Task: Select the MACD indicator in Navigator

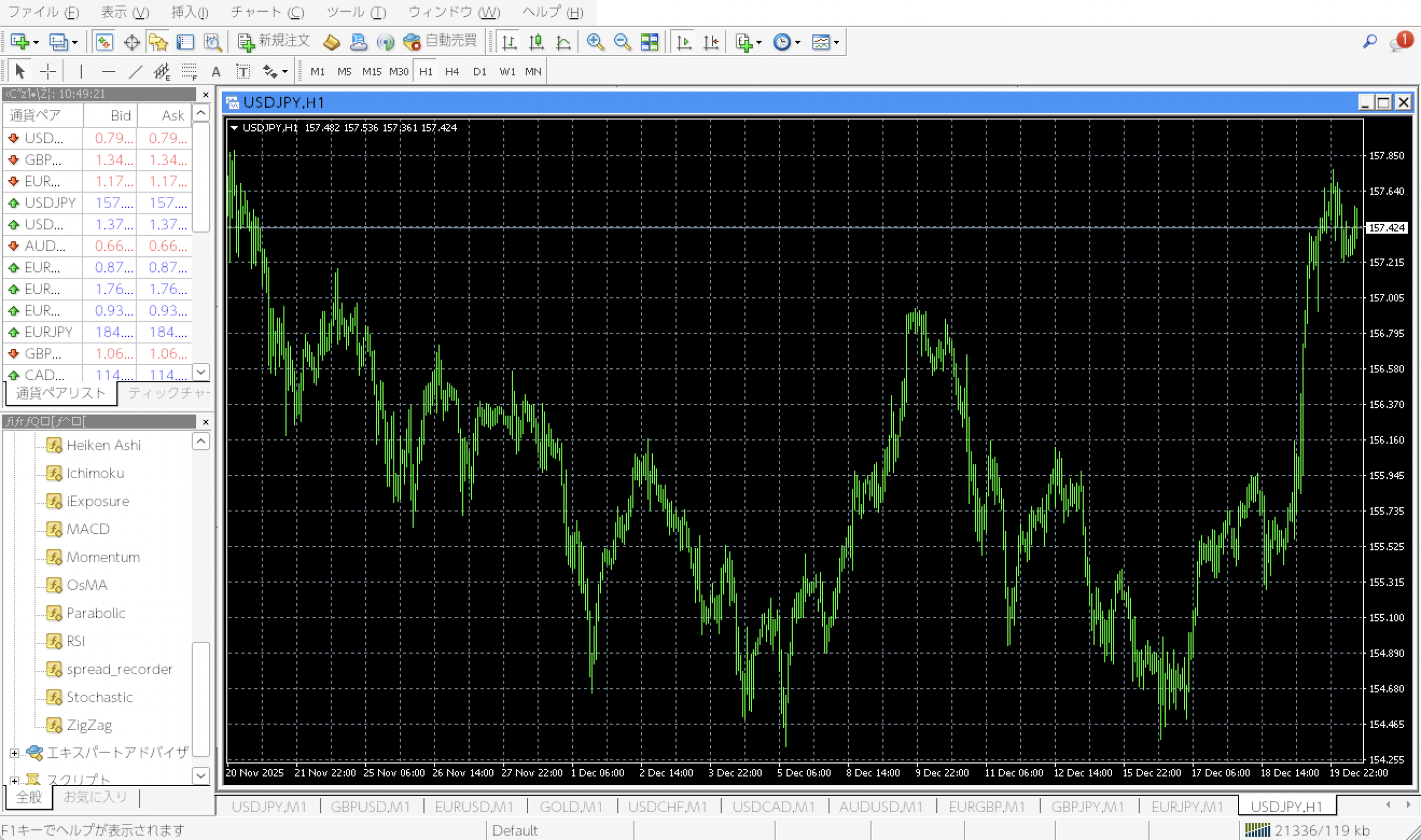Action: (x=87, y=529)
